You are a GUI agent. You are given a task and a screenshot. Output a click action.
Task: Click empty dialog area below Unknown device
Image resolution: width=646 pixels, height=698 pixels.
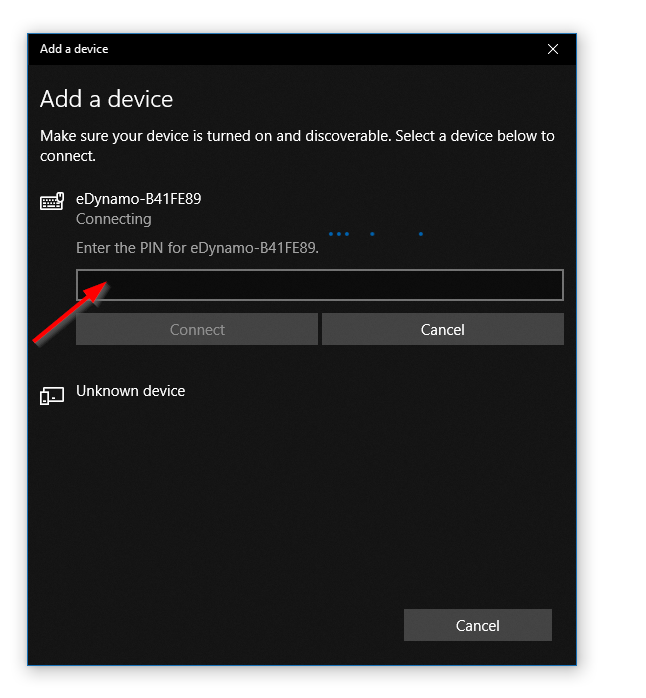pyautogui.click(x=300, y=500)
